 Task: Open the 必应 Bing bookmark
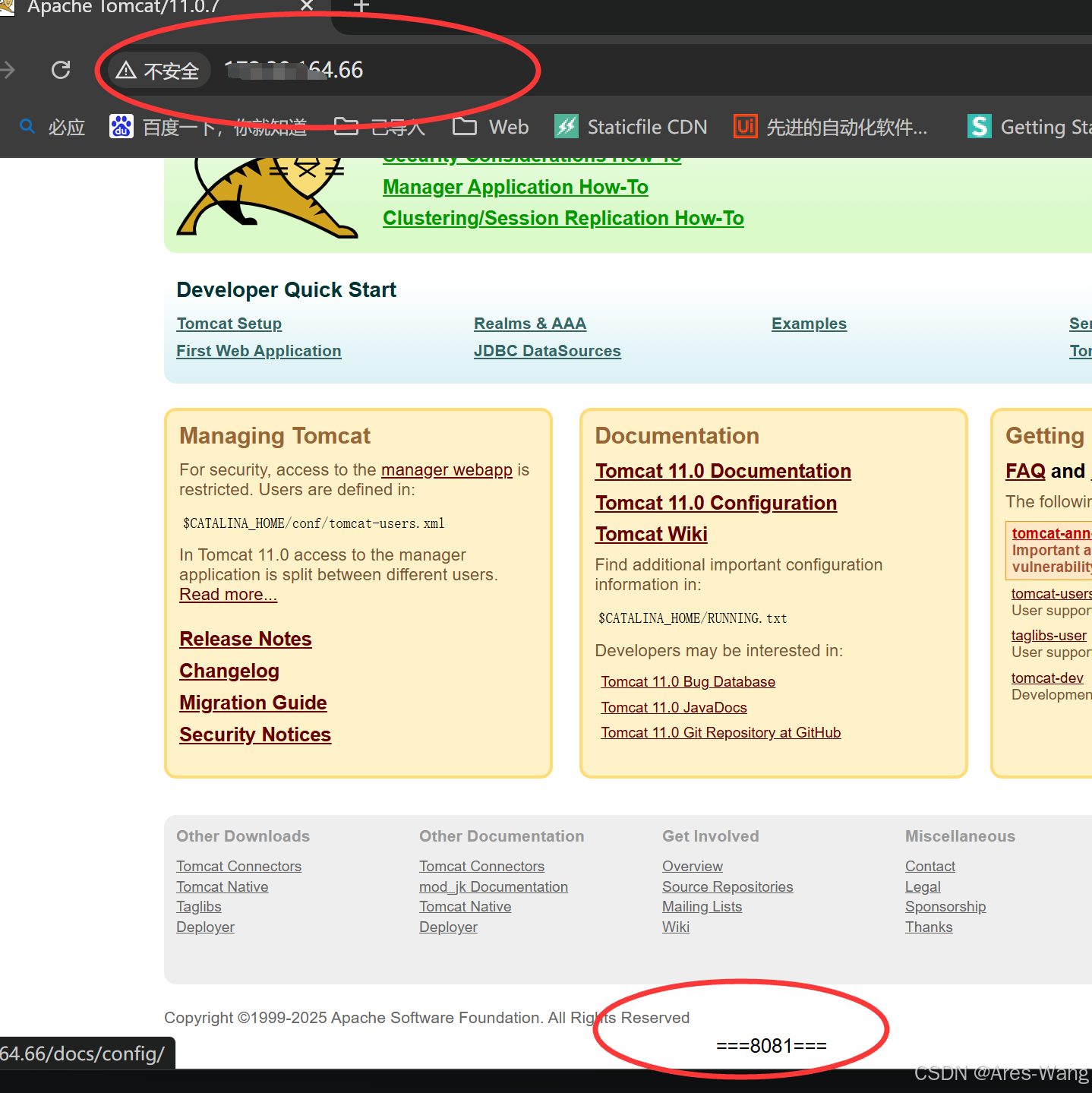pyautogui.click(x=52, y=127)
